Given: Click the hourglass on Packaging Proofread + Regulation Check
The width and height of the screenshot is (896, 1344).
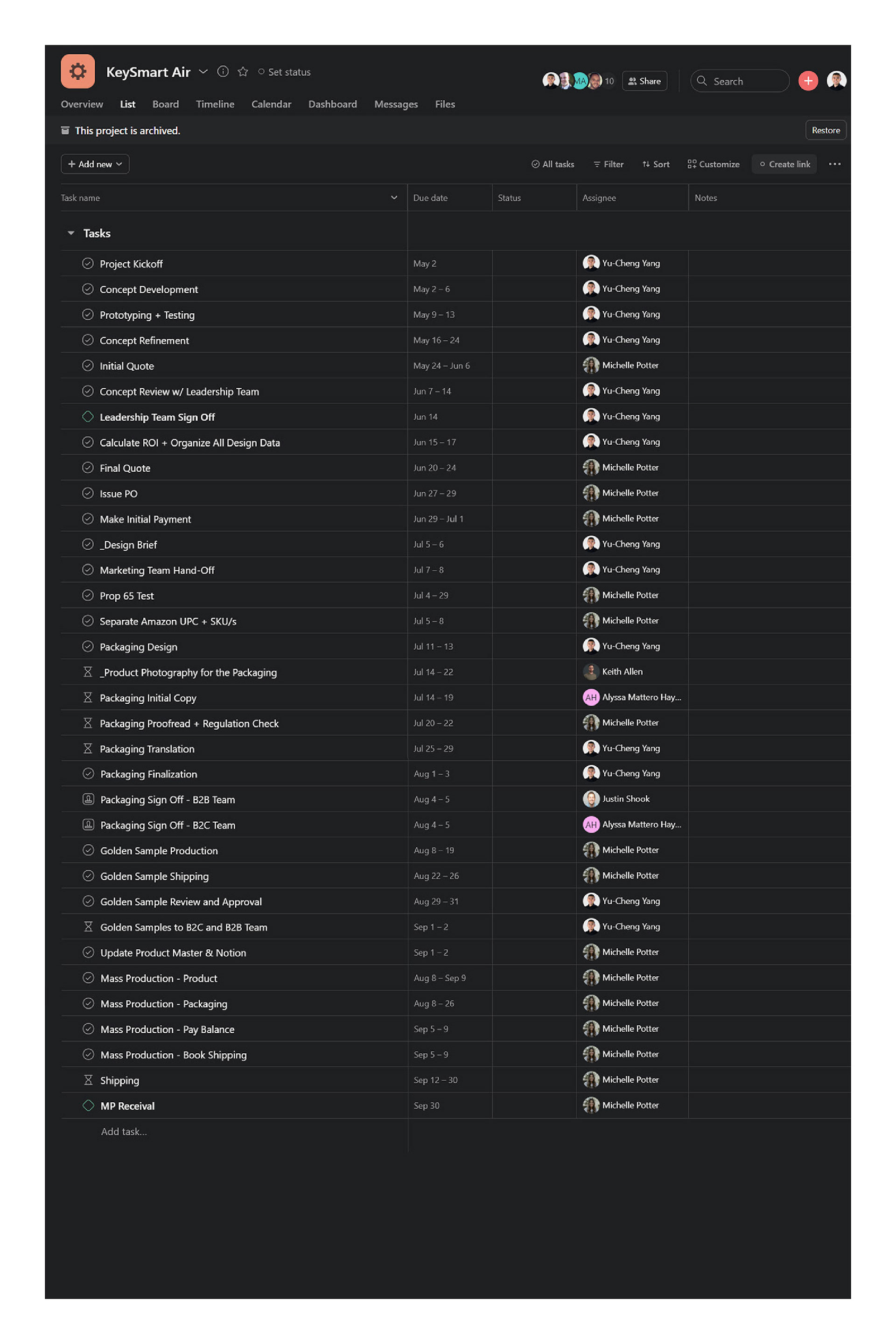Looking at the screenshot, I should (88, 723).
